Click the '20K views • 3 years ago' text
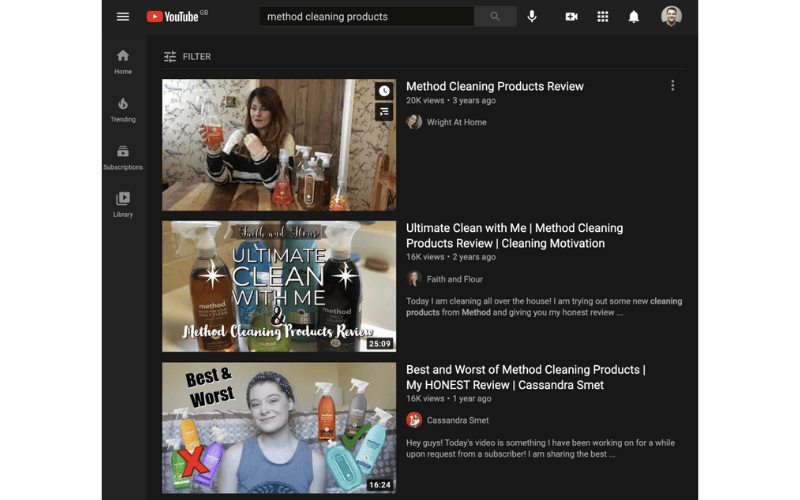 click(x=451, y=101)
